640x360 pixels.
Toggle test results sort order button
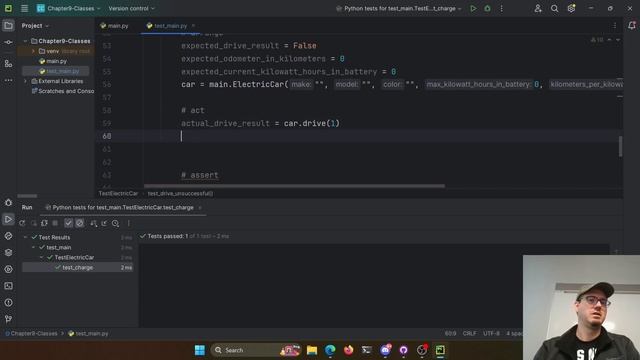click(x=93, y=223)
